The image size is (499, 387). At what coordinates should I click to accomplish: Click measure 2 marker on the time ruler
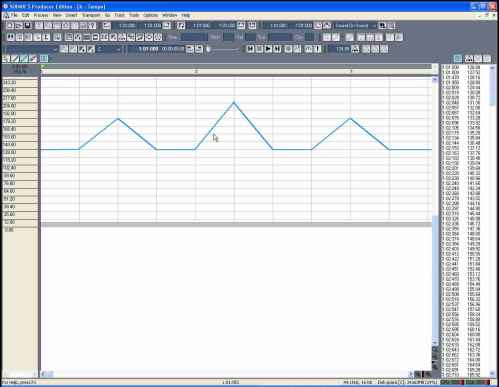pos(196,71)
